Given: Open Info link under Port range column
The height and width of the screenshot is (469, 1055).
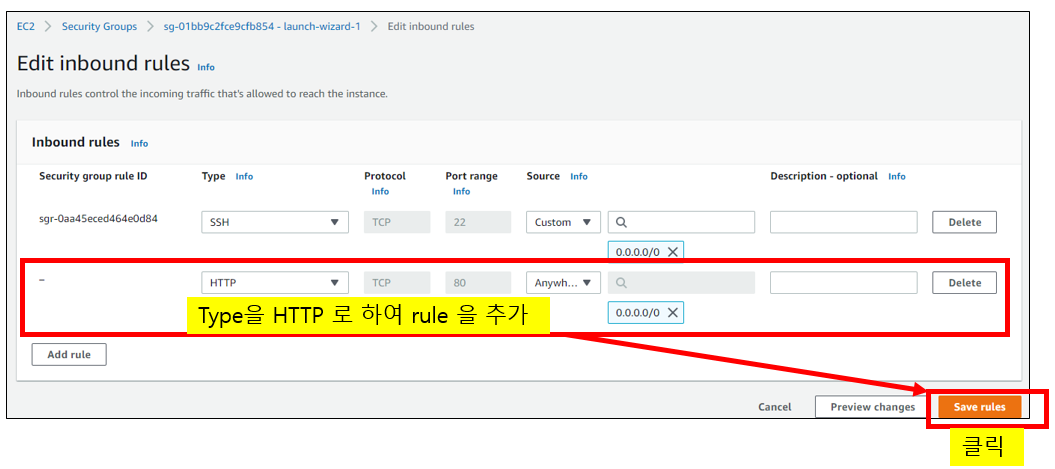Looking at the screenshot, I should point(462,192).
